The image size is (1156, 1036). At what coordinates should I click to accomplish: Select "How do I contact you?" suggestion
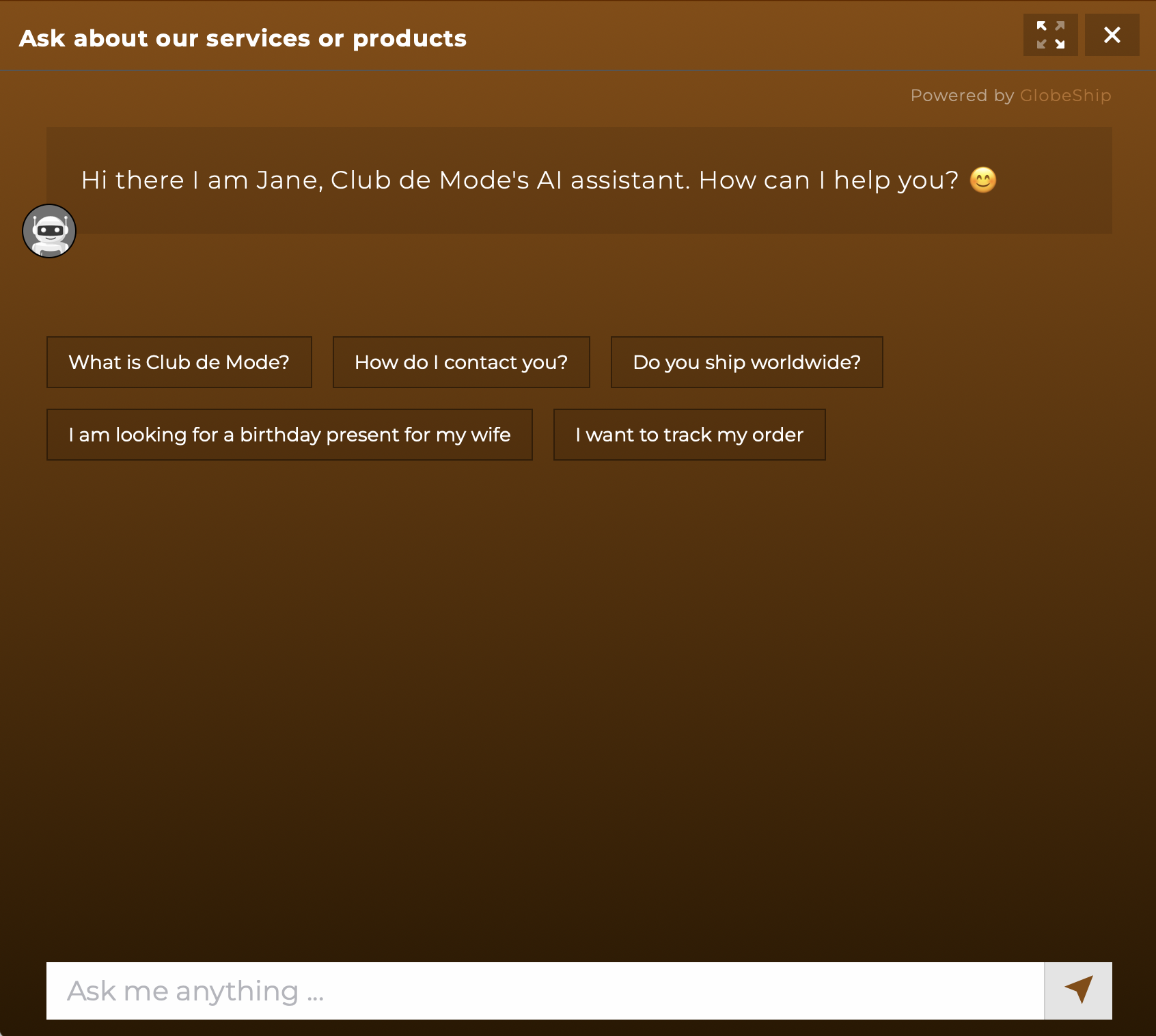click(x=461, y=362)
